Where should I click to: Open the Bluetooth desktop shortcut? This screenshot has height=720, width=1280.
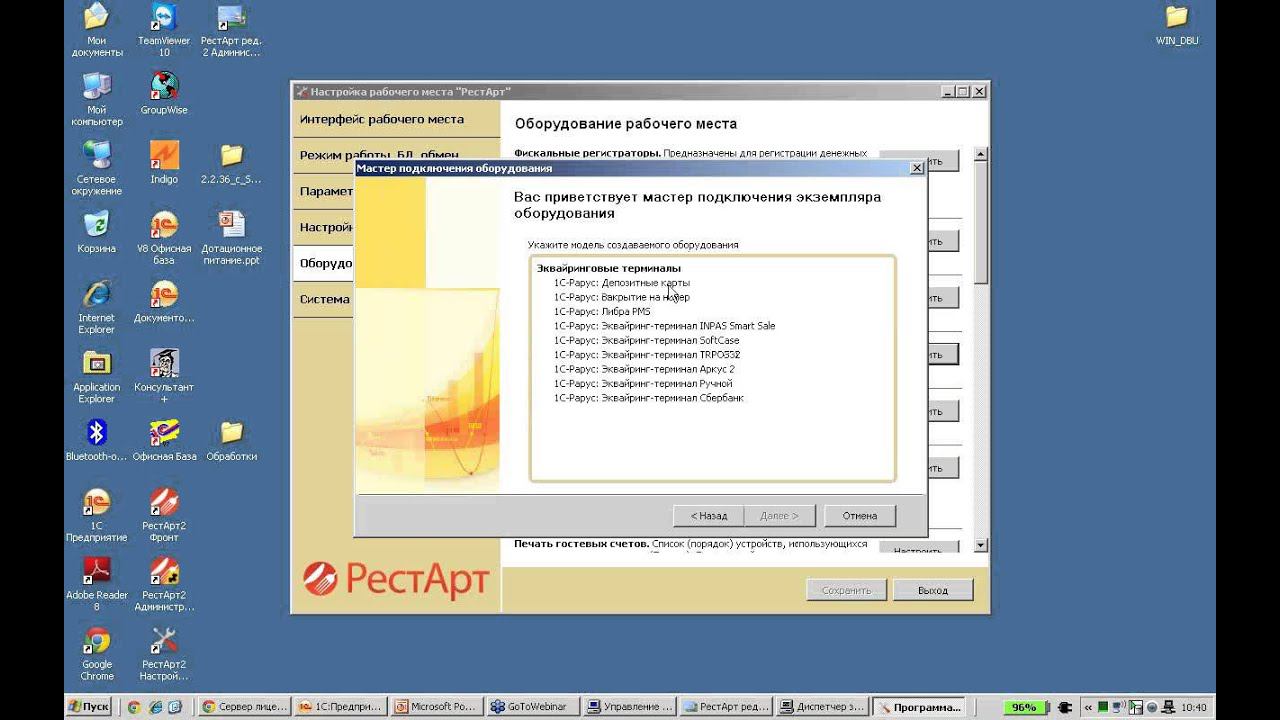click(x=96, y=439)
